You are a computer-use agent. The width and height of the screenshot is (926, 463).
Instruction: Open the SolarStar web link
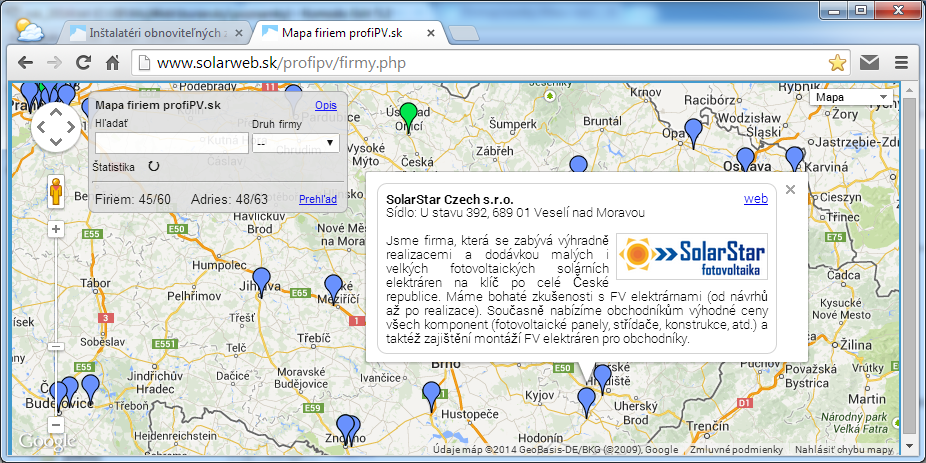756,199
